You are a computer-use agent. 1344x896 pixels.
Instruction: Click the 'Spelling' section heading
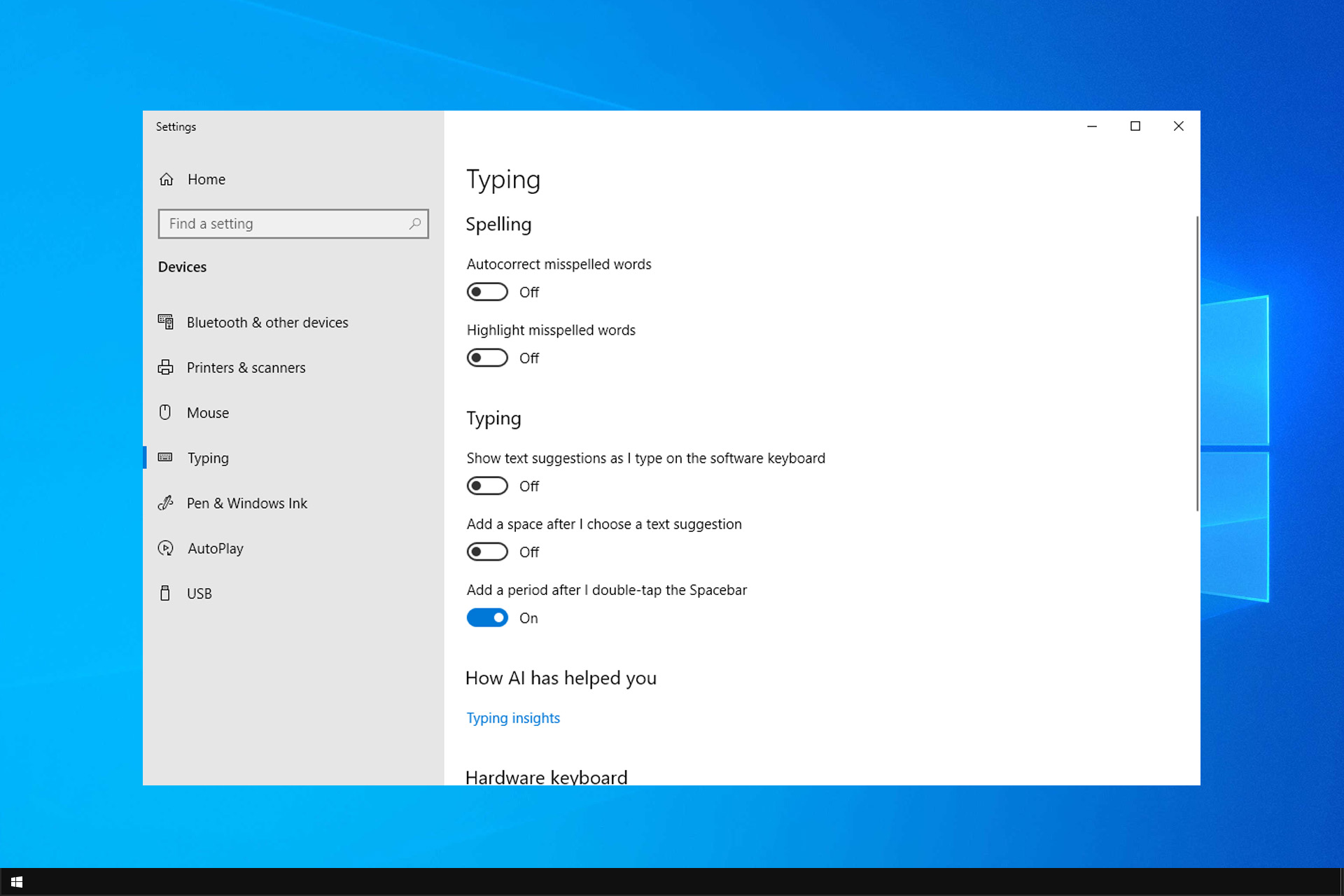tap(498, 224)
